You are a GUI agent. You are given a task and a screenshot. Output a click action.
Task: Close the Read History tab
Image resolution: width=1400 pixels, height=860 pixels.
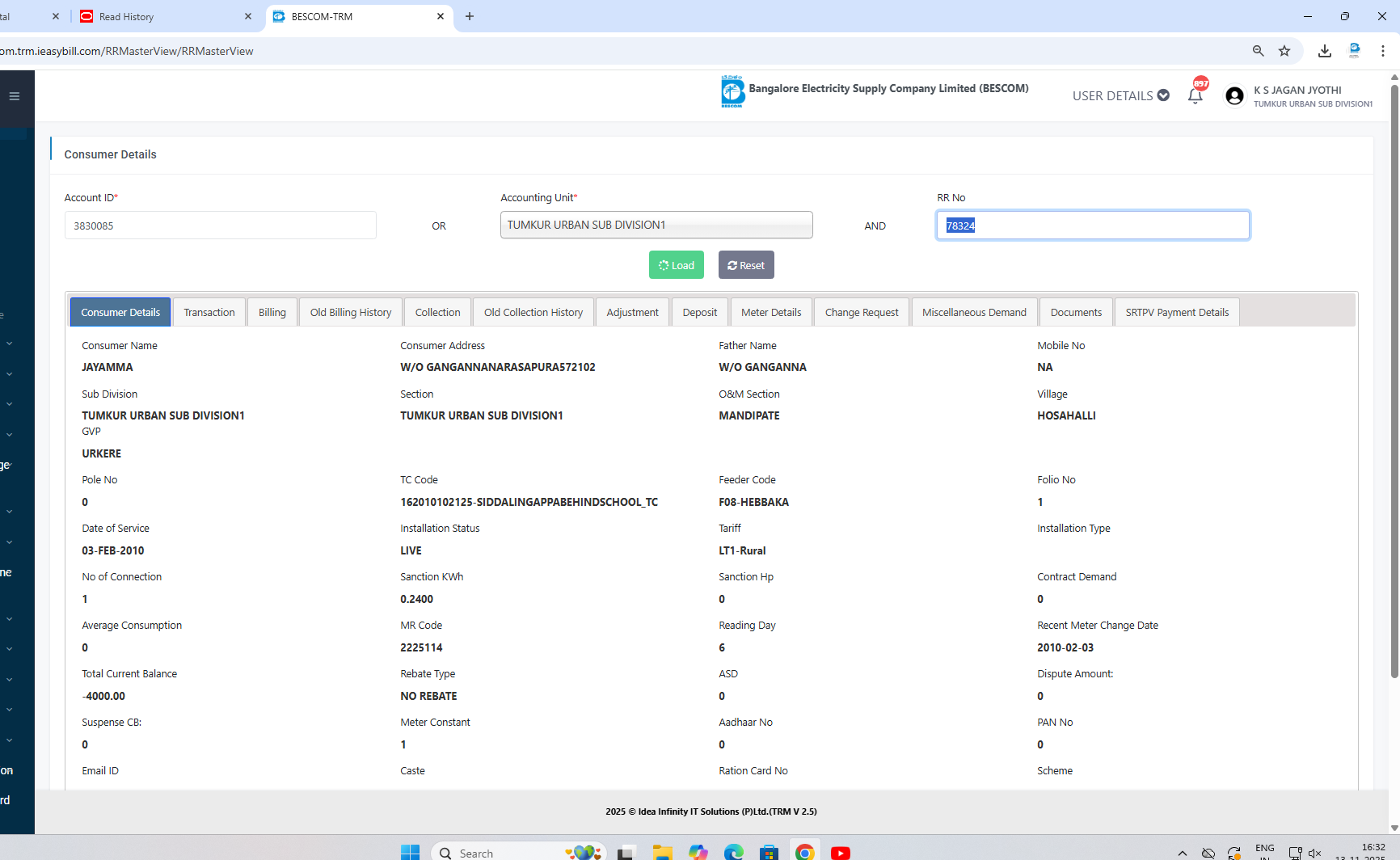pos(248,16)
